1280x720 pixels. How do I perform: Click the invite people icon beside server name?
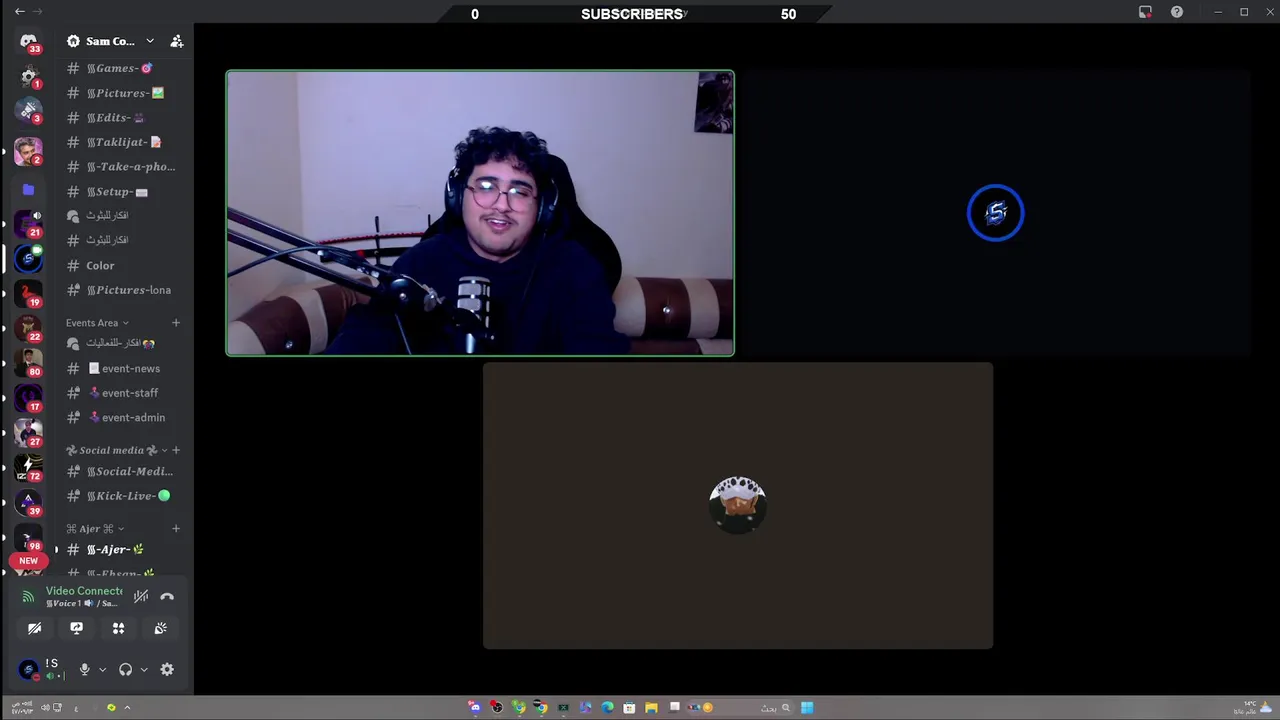pyautogui.click(x=177, y=41)
